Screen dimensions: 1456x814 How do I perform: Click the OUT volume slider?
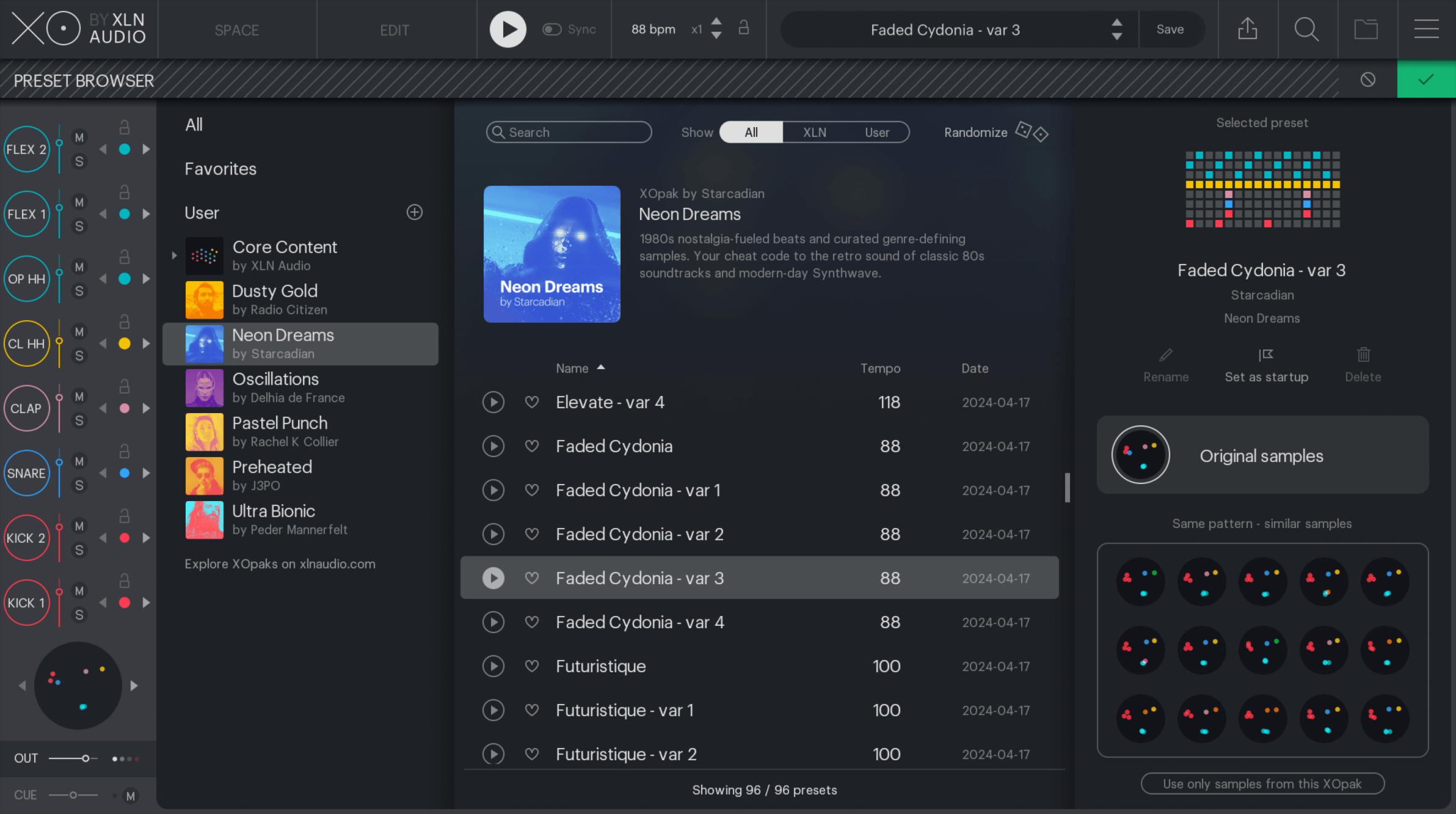click(85, 758)
